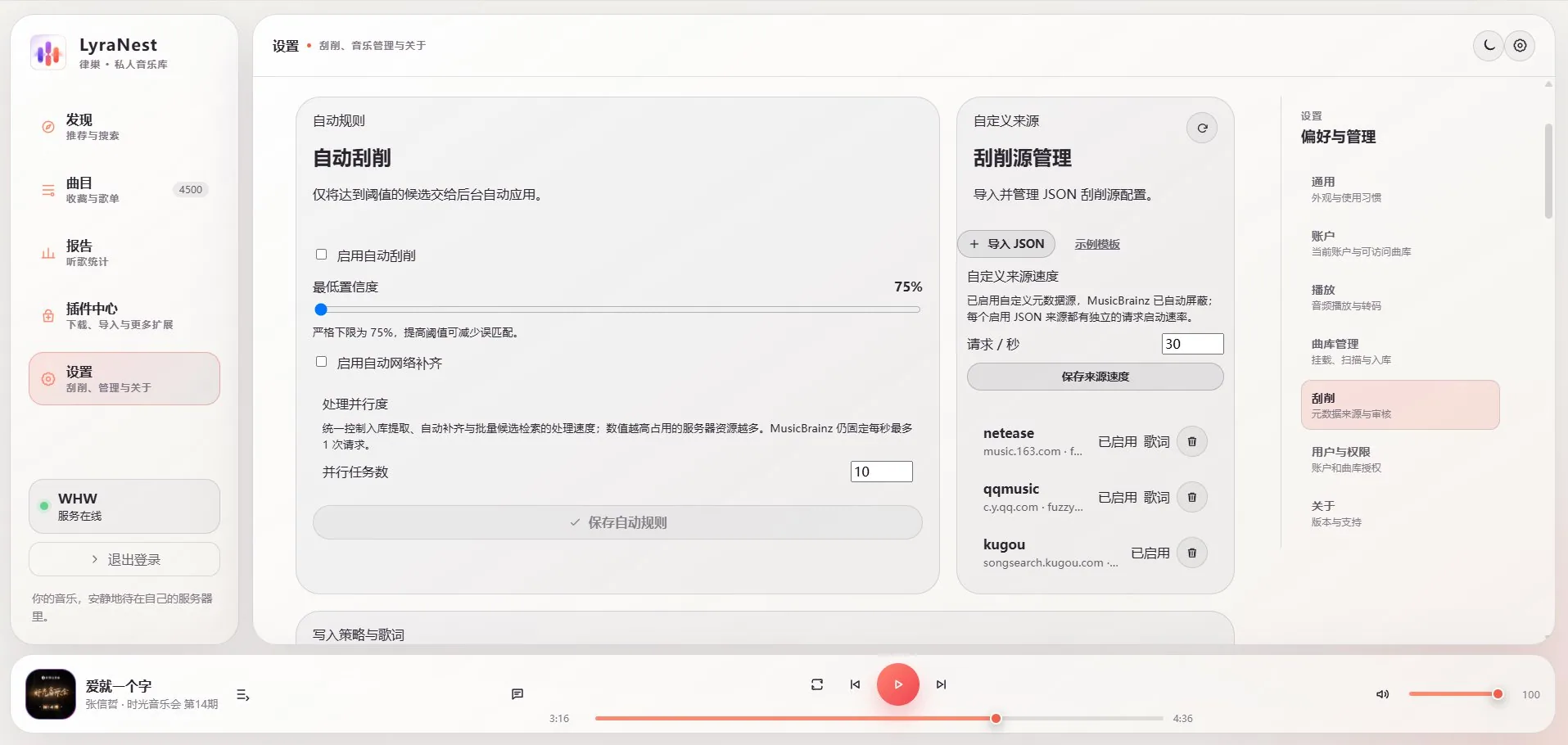Delete the kugou source

click(x=1192, y=553)
